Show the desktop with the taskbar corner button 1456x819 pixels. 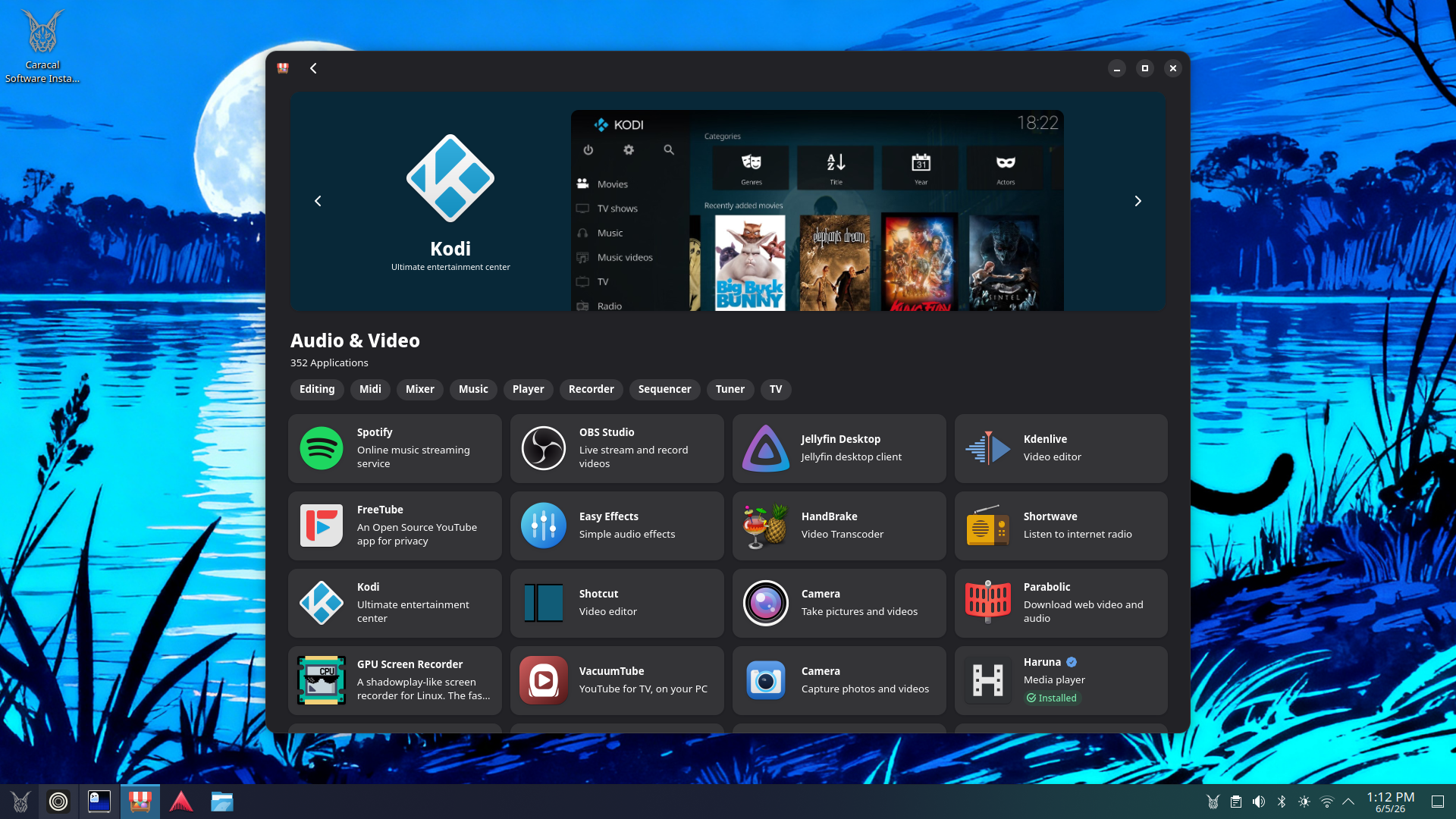(1437, 802)
